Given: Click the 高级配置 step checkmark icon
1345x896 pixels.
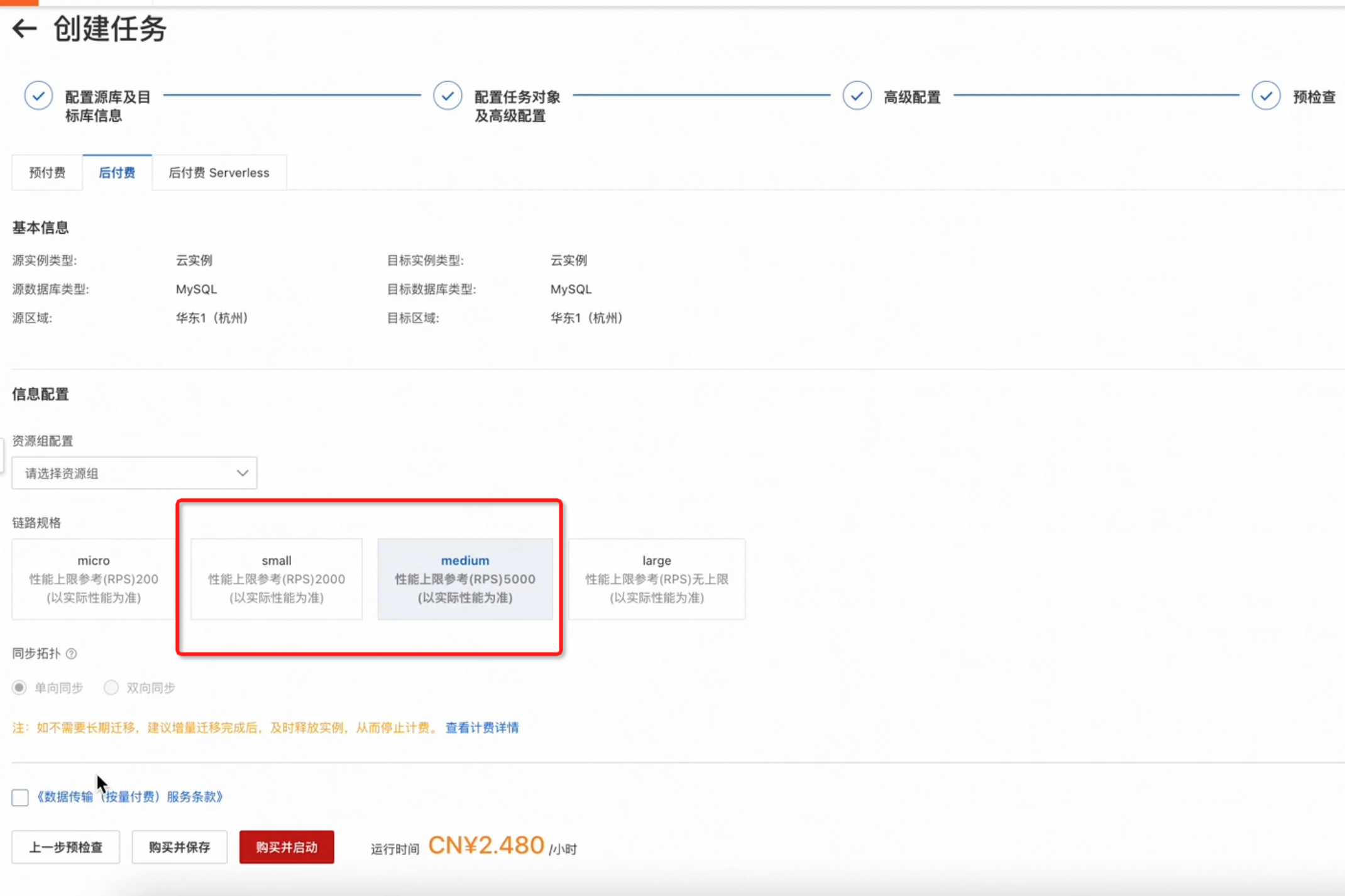Looking at the screenshot, I should [x=857, y=96].
